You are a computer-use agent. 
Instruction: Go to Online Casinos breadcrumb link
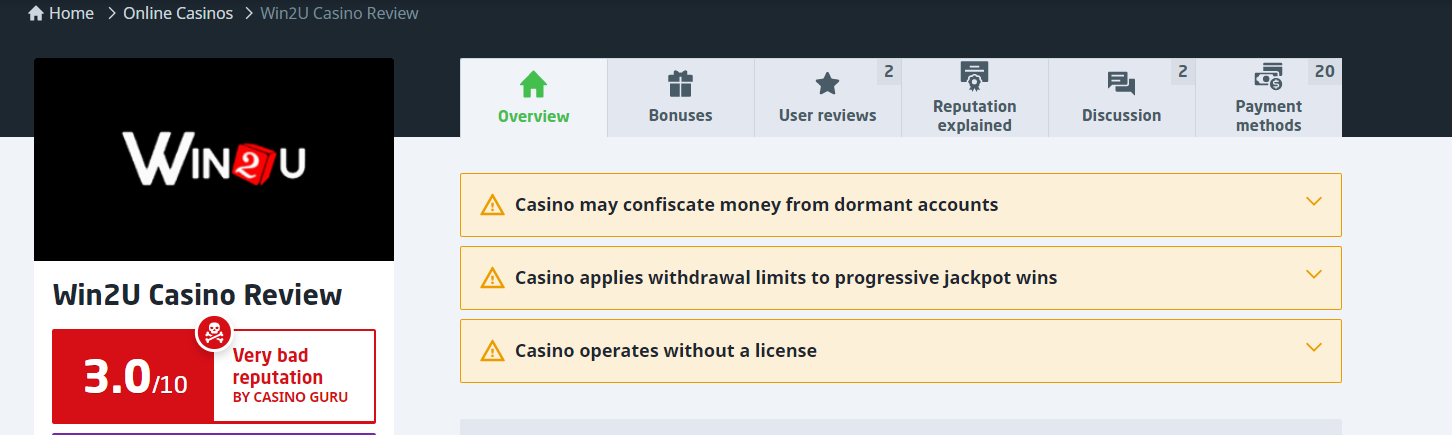coord(178,14)
